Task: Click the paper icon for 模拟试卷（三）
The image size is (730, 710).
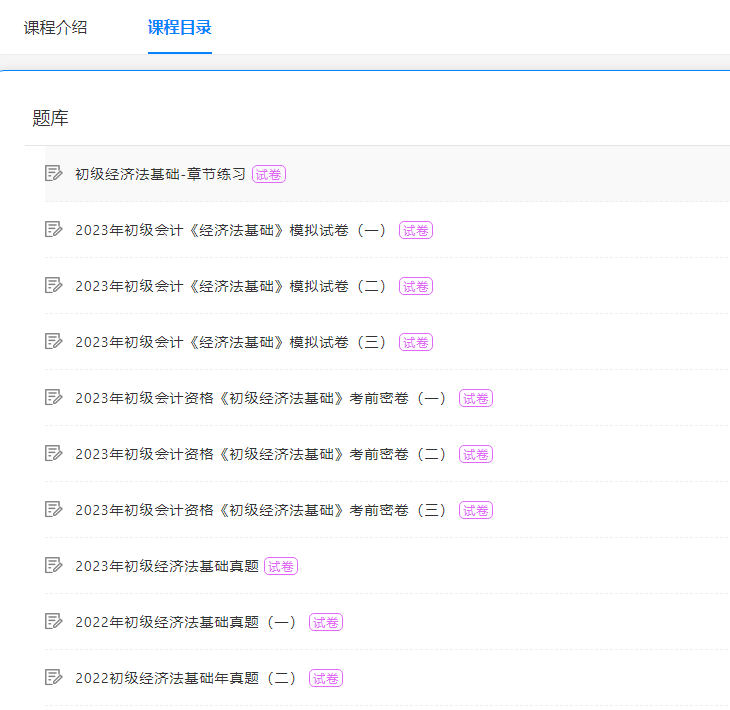Action: click(x=54, y=341)
